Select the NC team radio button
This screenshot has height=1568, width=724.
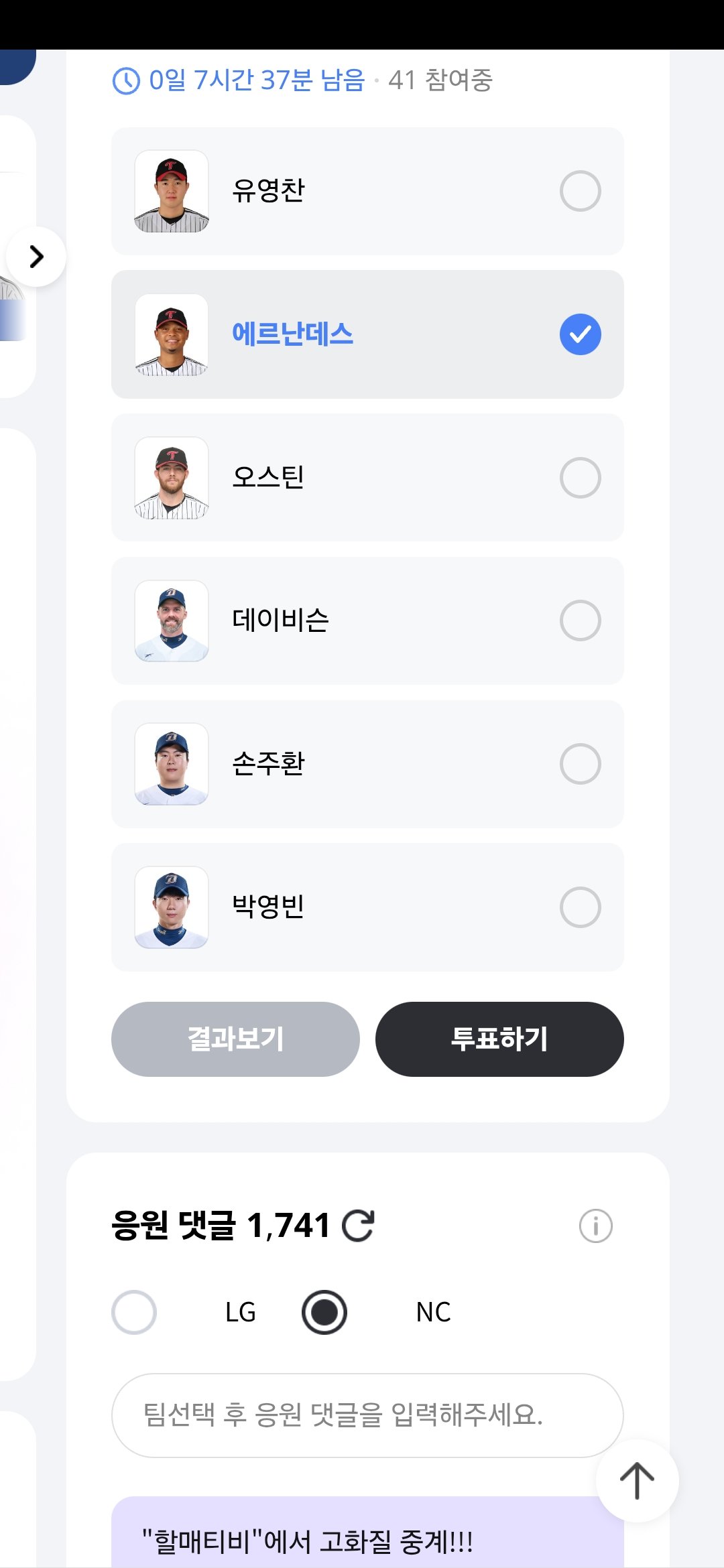click(324, 1312)
